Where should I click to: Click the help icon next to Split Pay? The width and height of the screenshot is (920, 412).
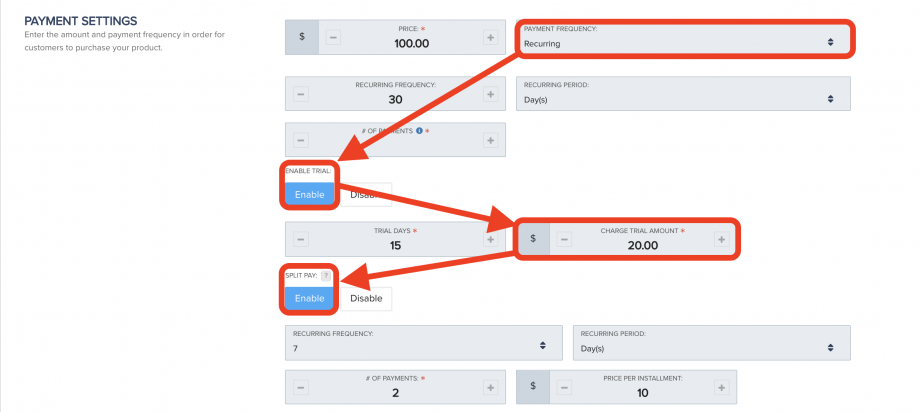(x=325, y=275)
